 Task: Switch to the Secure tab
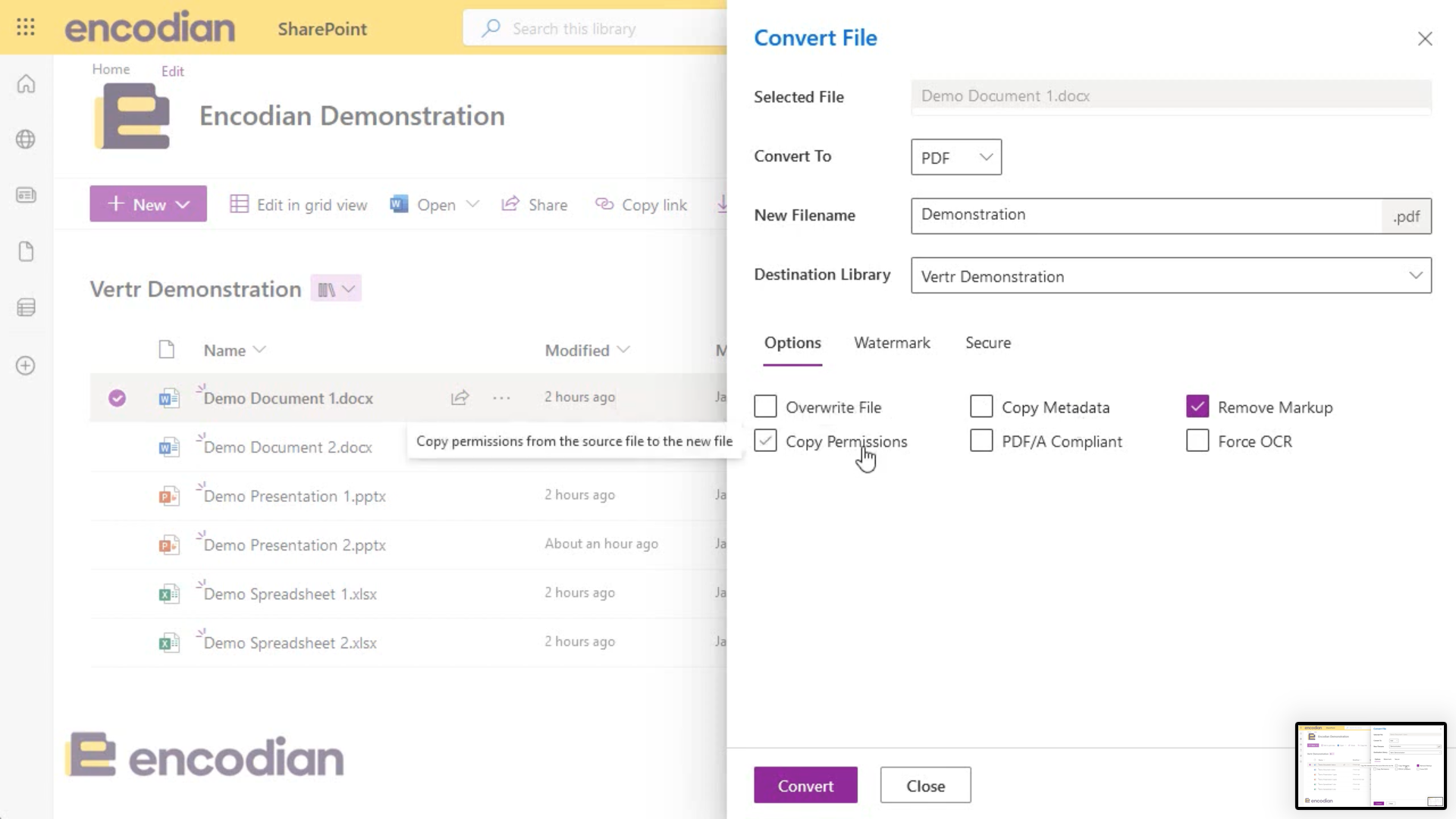(987, 343)
